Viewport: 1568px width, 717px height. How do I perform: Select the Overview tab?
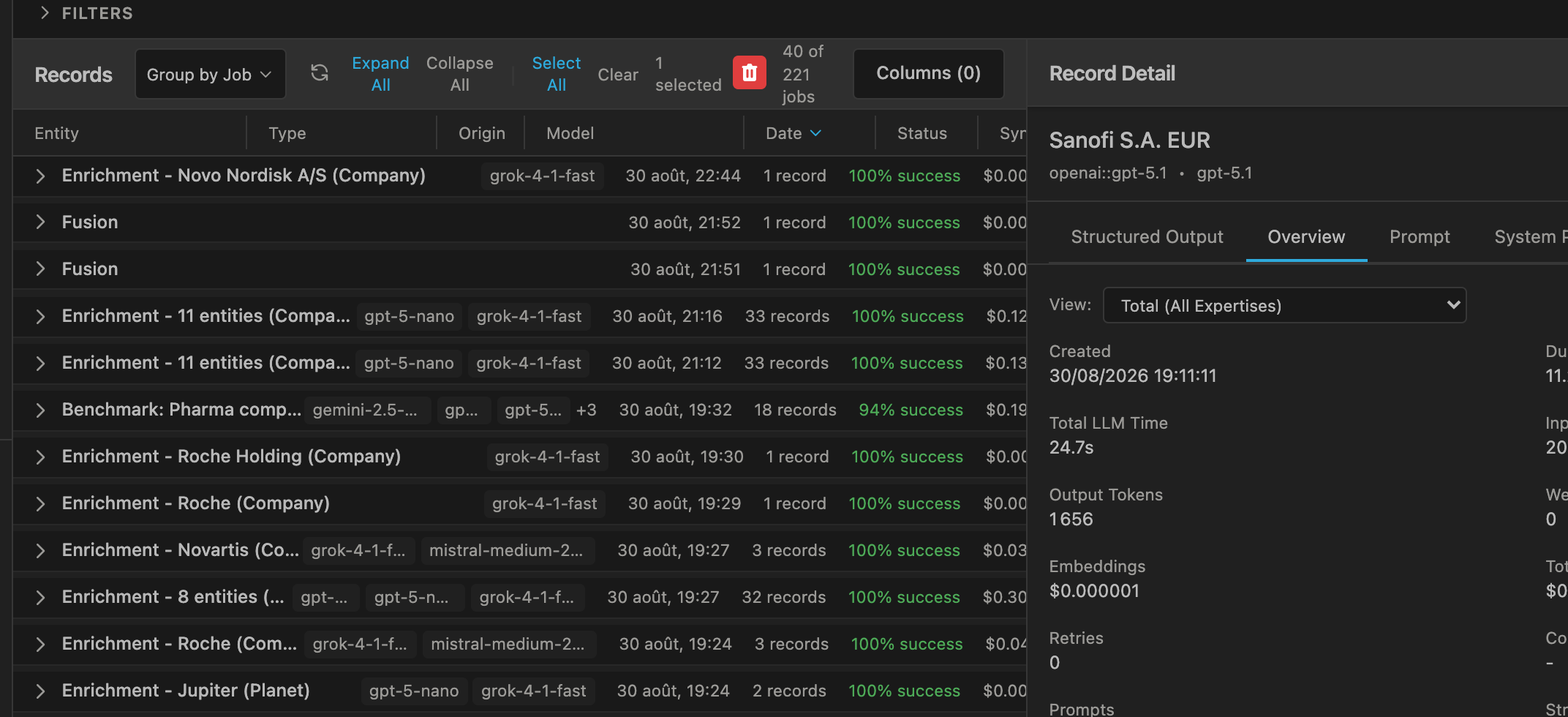(1306, 237)
